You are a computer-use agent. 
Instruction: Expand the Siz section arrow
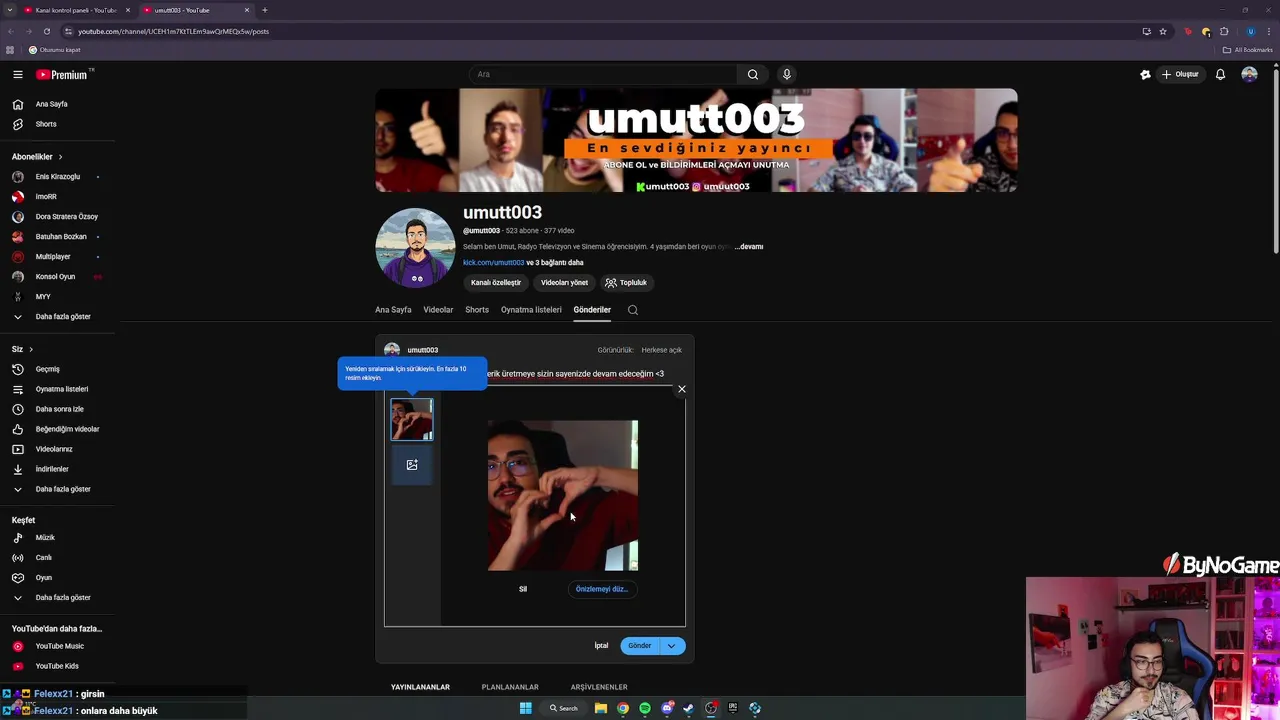pyautogui.click(x=31, y=349)
